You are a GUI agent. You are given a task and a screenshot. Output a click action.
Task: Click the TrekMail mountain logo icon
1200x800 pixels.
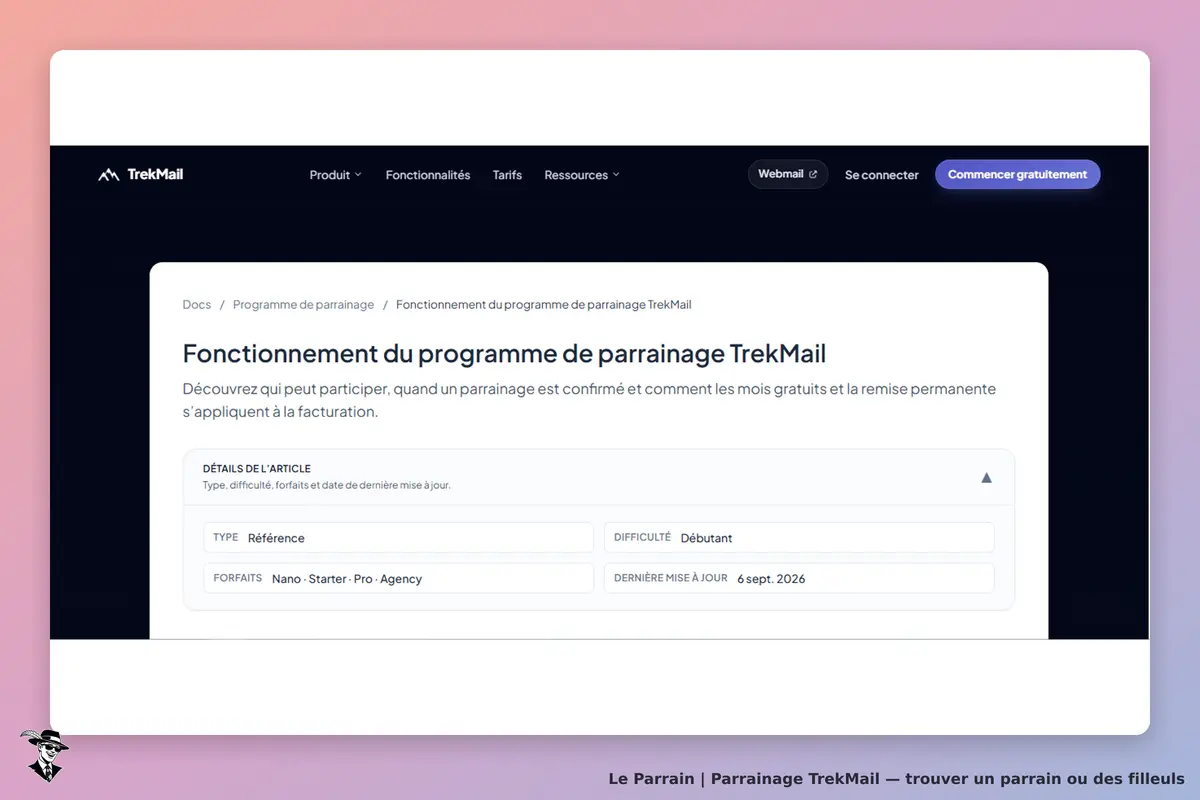coord(108,175)
